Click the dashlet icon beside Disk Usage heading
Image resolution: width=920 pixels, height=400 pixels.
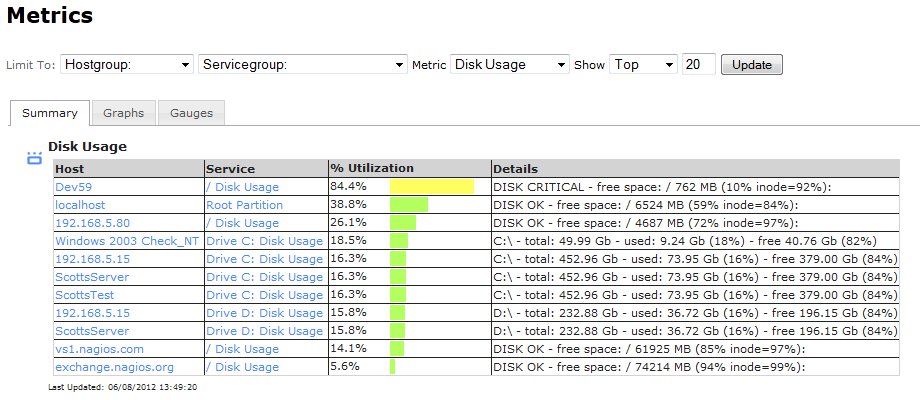click(35, 158)
